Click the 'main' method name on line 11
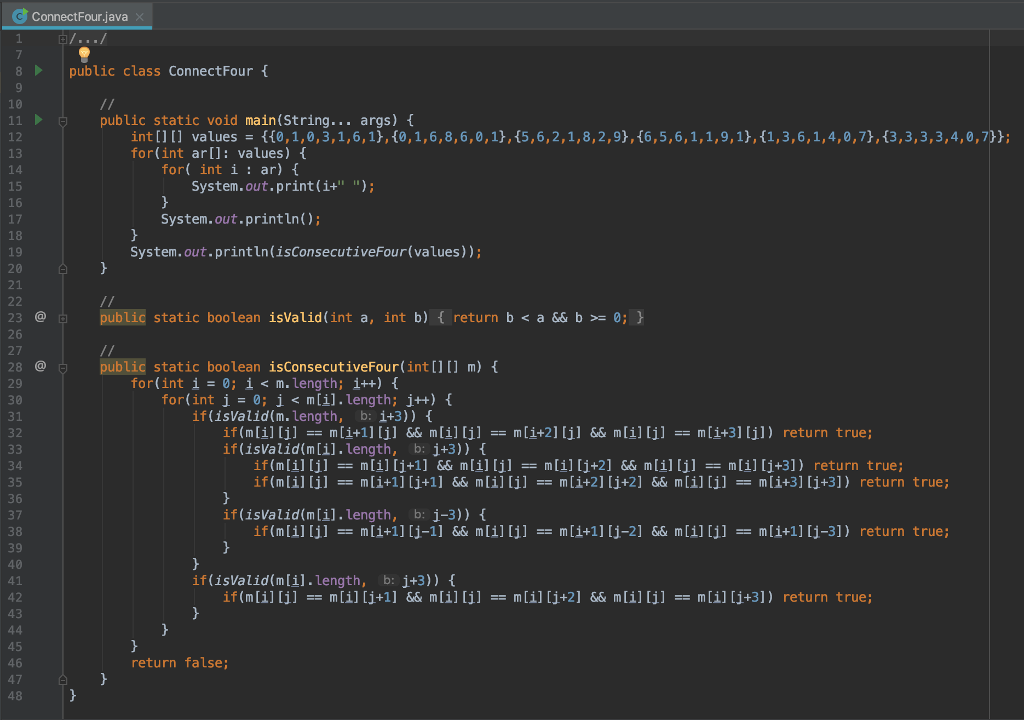Image resolution: width=1024 pixels, height=720 pixels. coord(261,120)
